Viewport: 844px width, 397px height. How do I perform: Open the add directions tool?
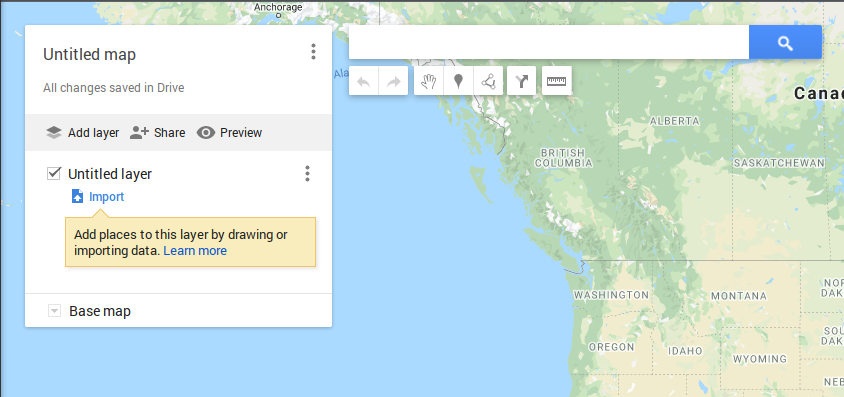tap(522, 81)
